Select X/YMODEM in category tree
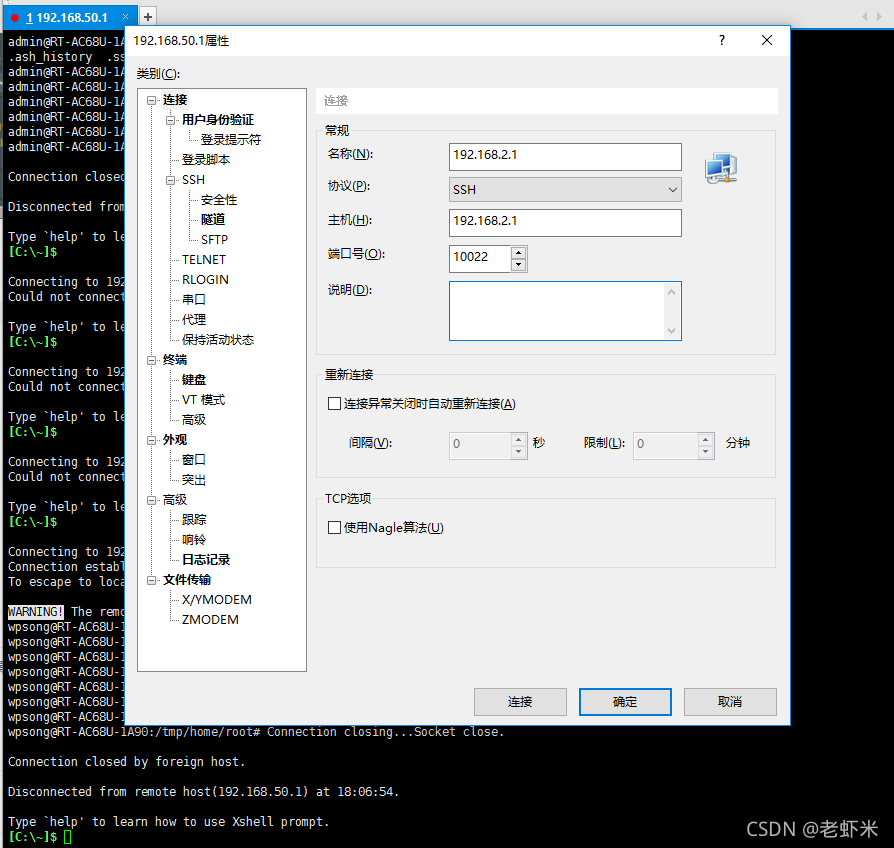Image resolution: width=894 pixels, height=848 pixels. (x=217, y=600)
